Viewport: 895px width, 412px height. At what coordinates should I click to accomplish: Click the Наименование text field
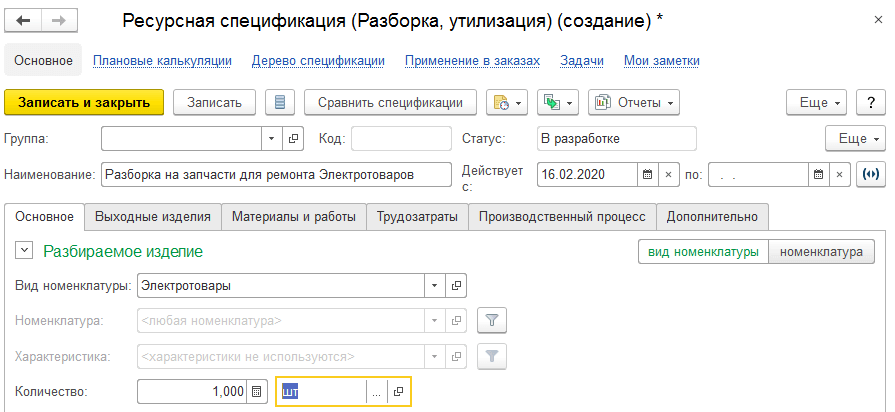[x=276, y=175]
